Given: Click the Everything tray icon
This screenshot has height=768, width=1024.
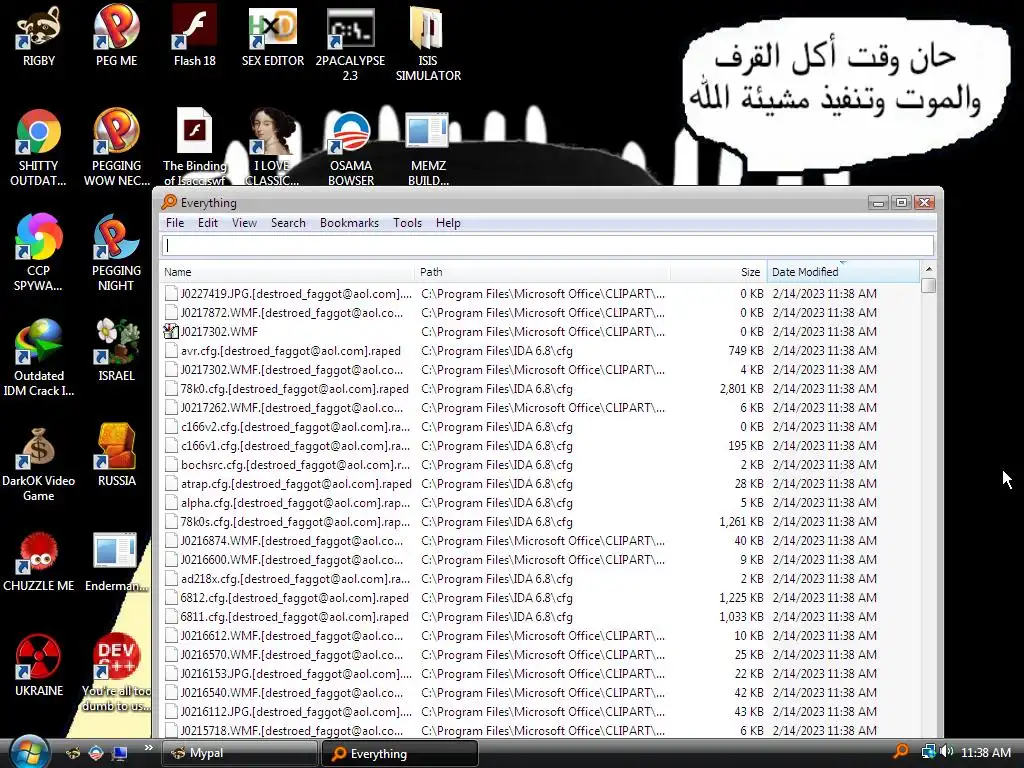Looking at the screenshot, I should tap(901, 752).
